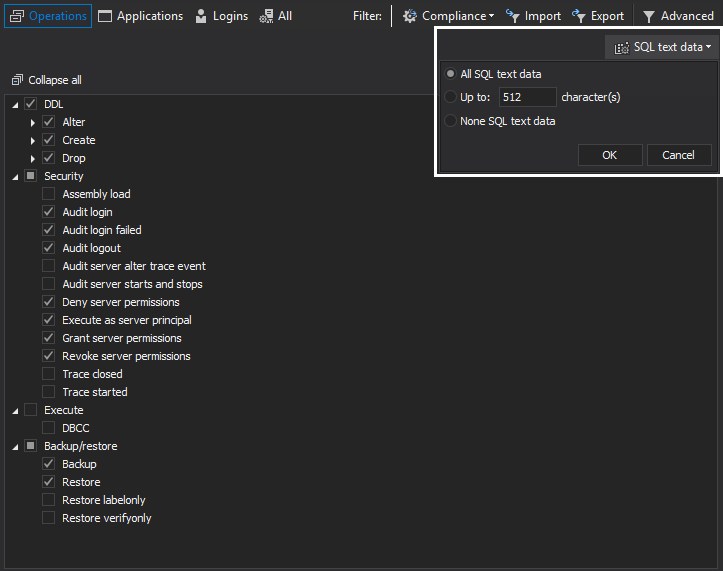The width and height of the screenshot is (723, 571).
Task: Select the 'Execute as server principal' label
Action: point(127,320)
